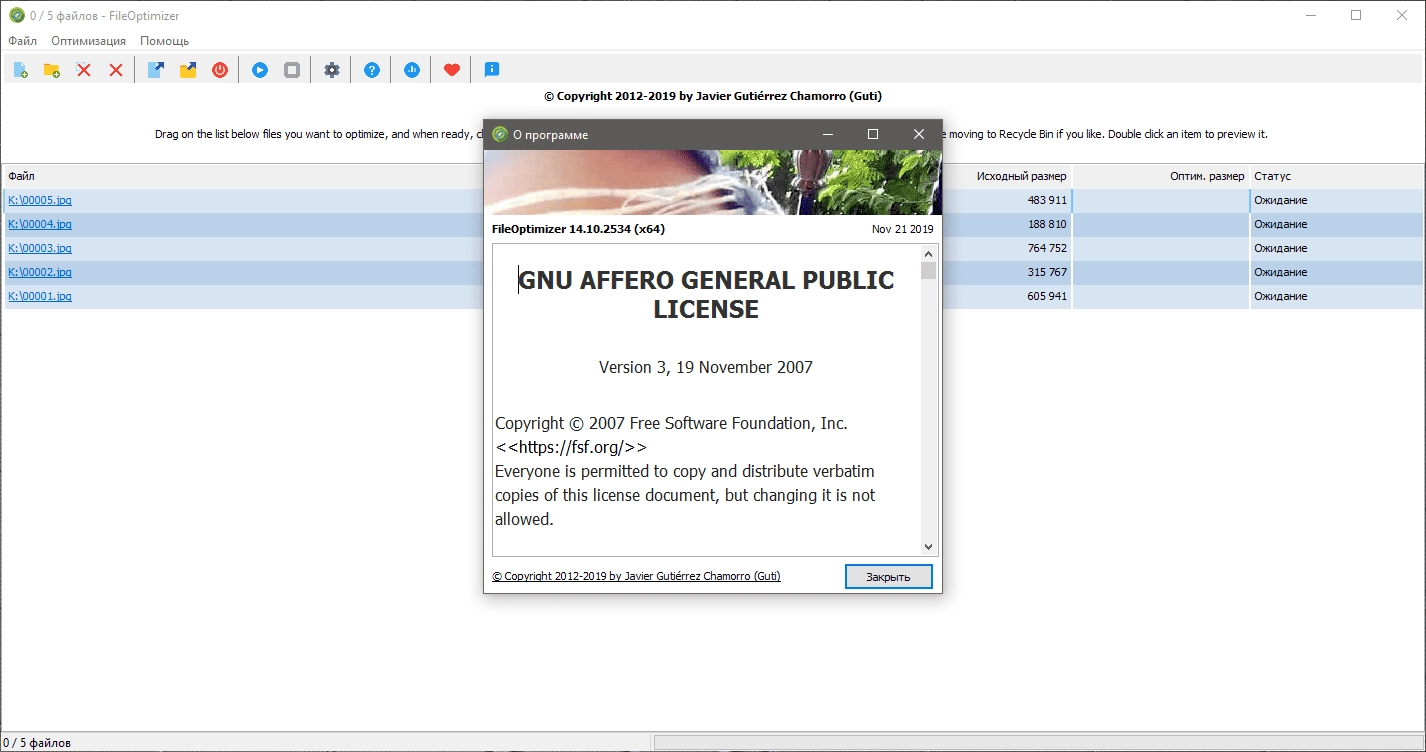
Task: Click the red power button icon
Action: (220, 70)
